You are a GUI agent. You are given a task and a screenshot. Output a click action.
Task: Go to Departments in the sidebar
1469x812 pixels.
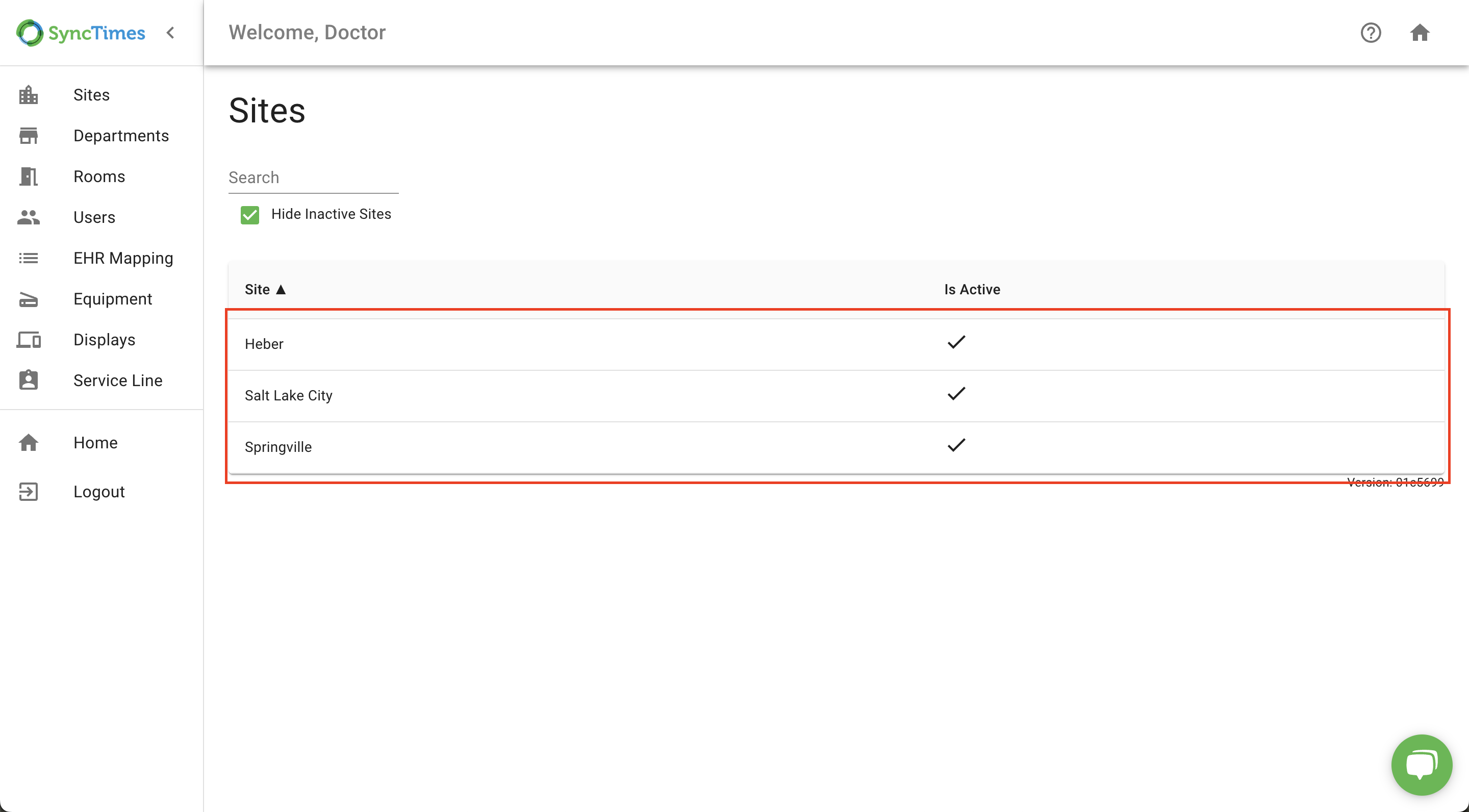tap(121, 136)
